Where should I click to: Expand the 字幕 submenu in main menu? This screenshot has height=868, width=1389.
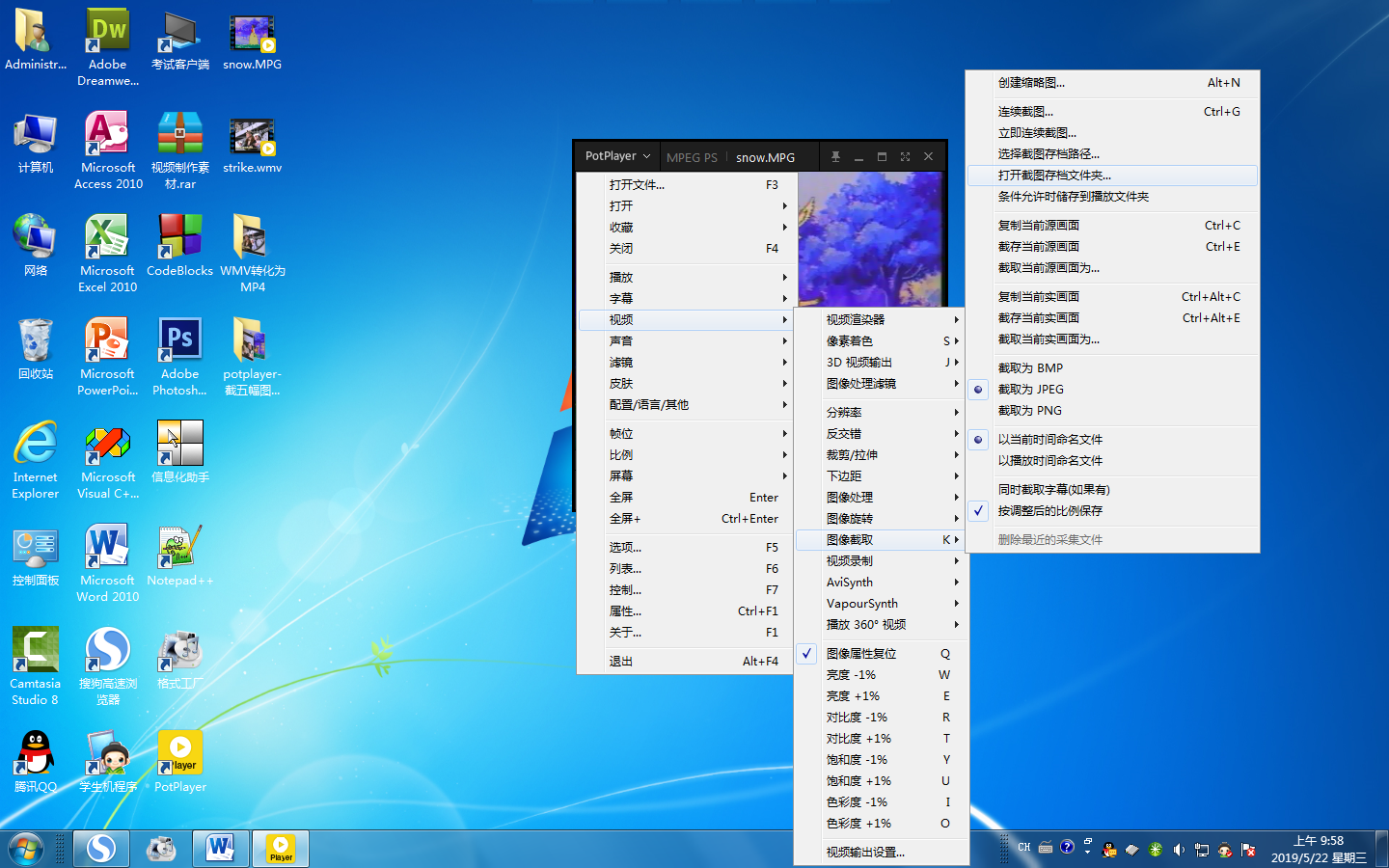click(686, 299)
